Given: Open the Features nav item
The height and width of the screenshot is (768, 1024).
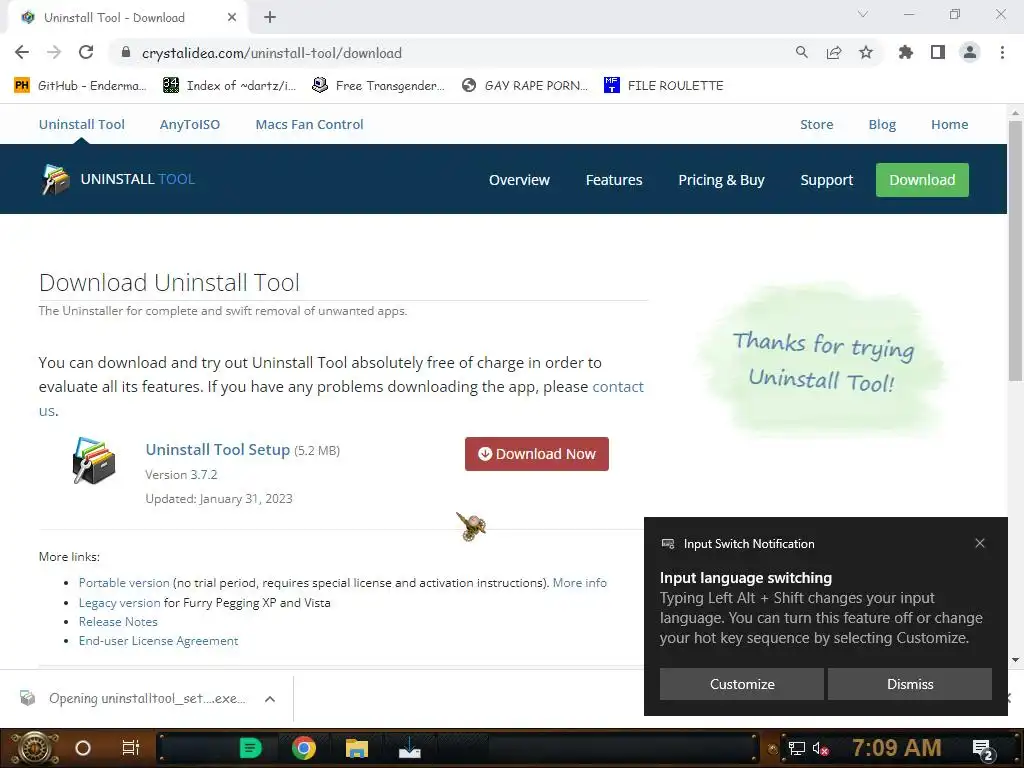Looking at the screenshot, I should (614, 180).
